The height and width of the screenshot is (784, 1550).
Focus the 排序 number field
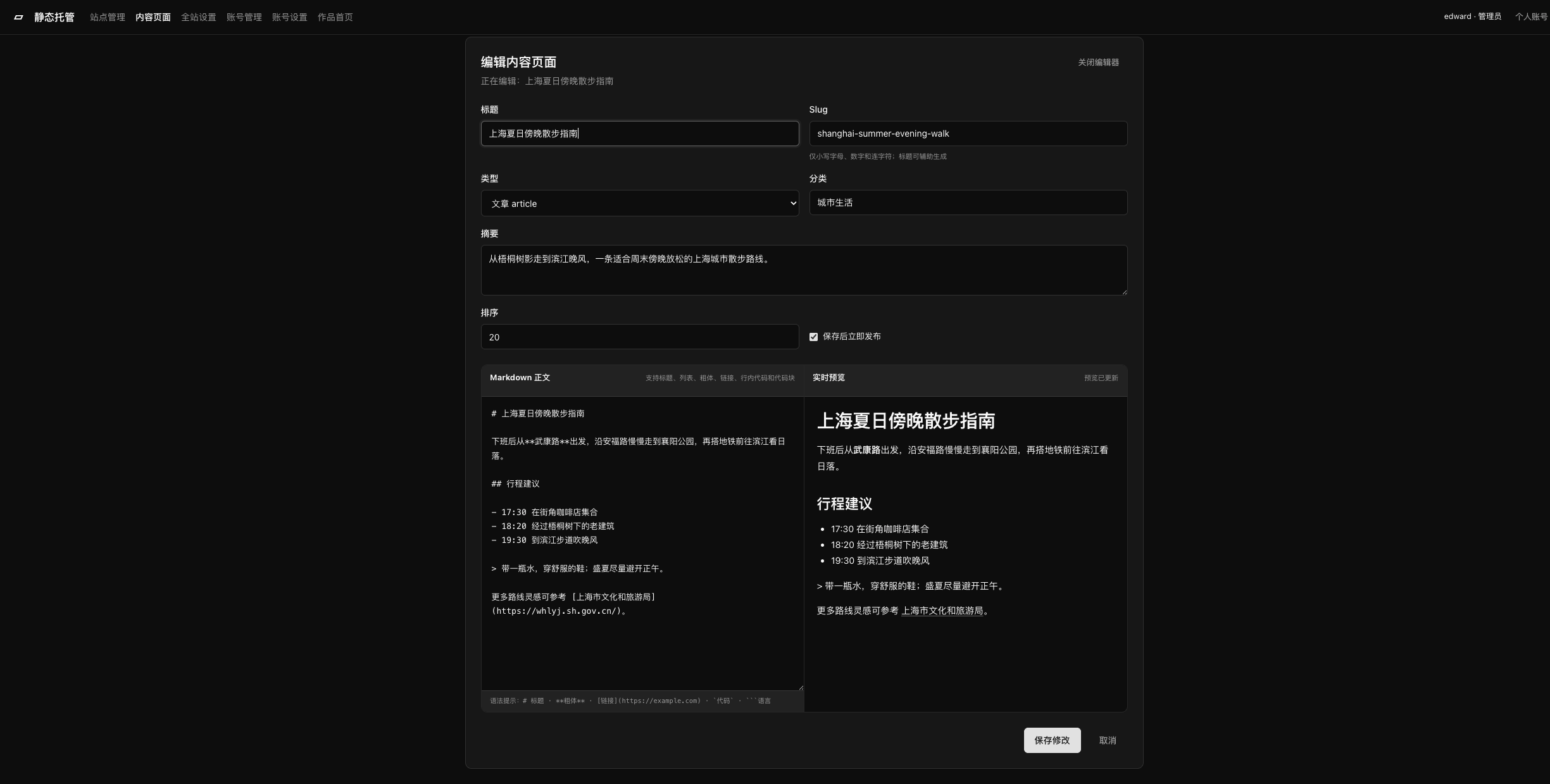click(640, 337)
